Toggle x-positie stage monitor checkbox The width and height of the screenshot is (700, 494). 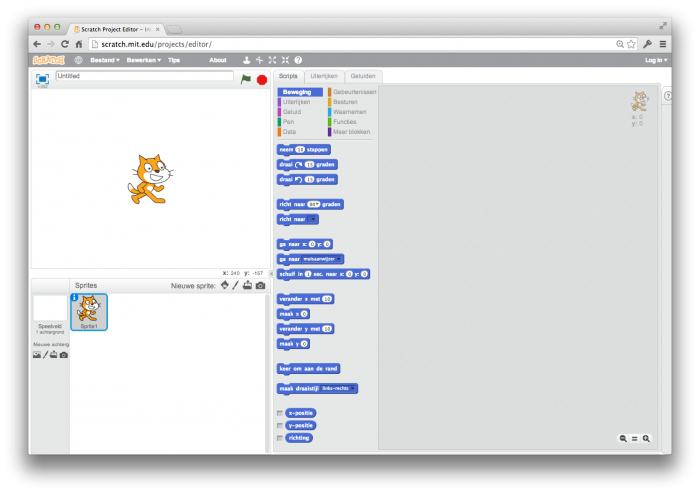[x=280, y=413]
